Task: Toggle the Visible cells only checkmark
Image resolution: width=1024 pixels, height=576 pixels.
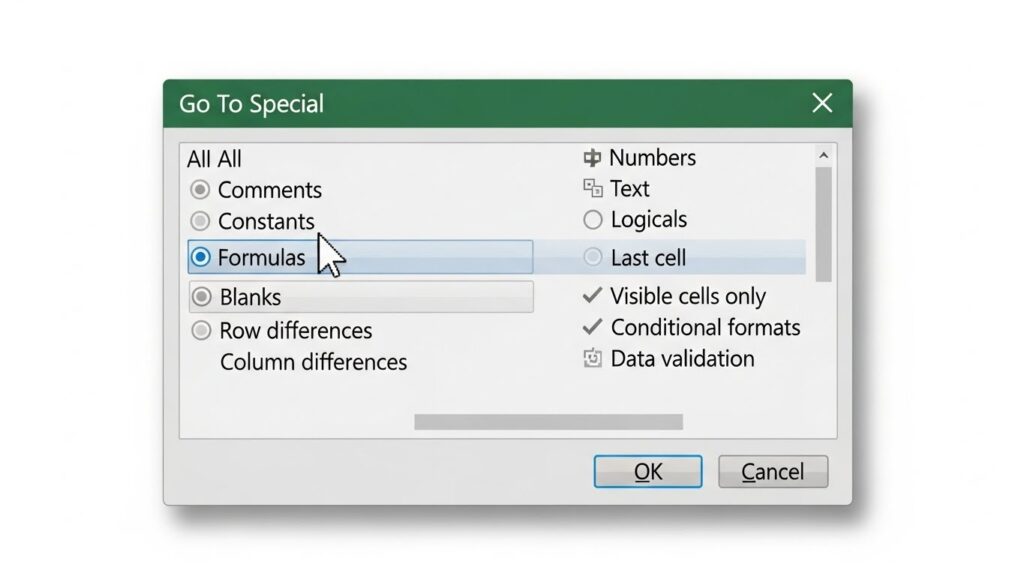Action: coord(593,296)
